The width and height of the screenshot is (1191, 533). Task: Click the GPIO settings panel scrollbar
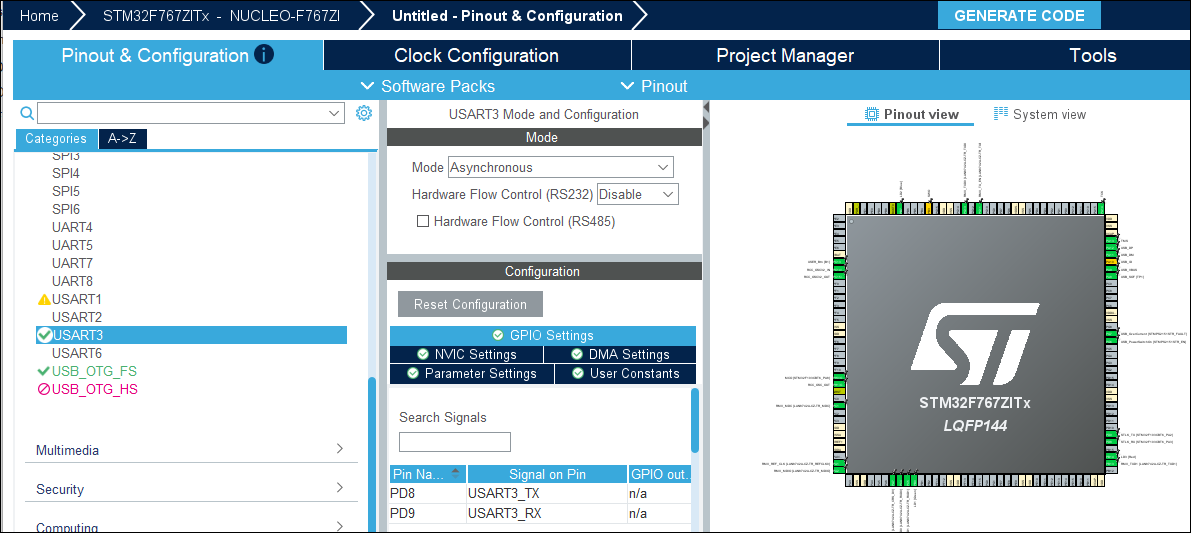(x=694, y=420)
